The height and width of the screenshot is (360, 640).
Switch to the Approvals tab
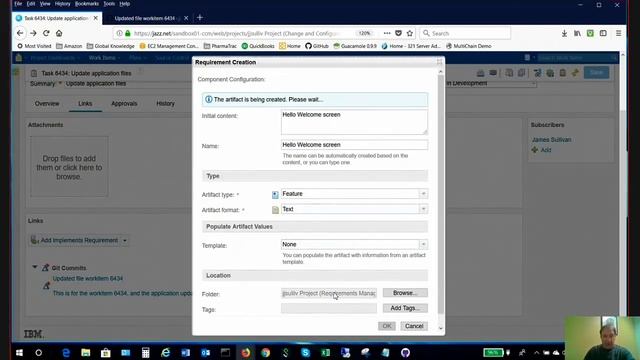124,104
